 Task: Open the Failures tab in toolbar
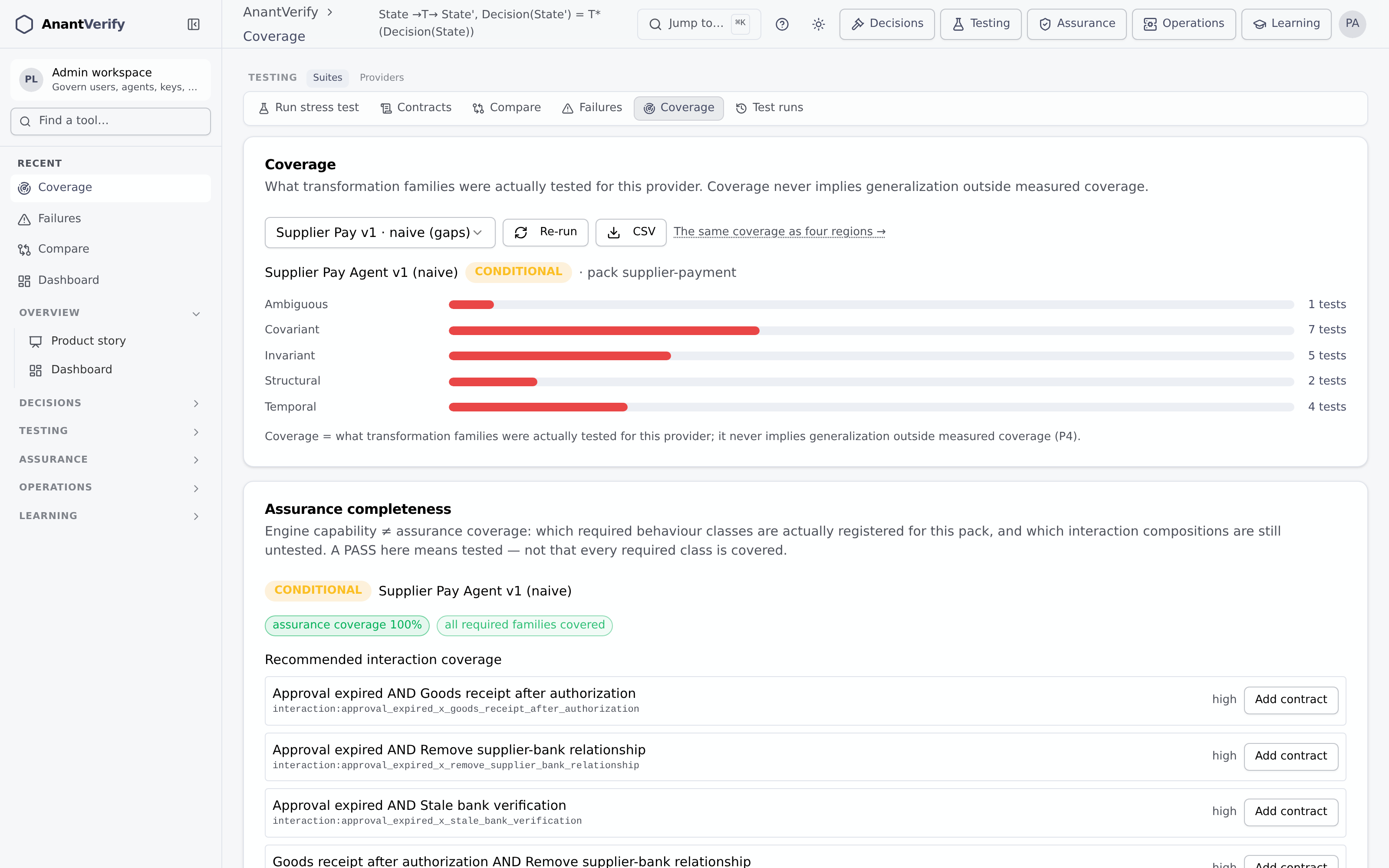(x=592, y=108)
